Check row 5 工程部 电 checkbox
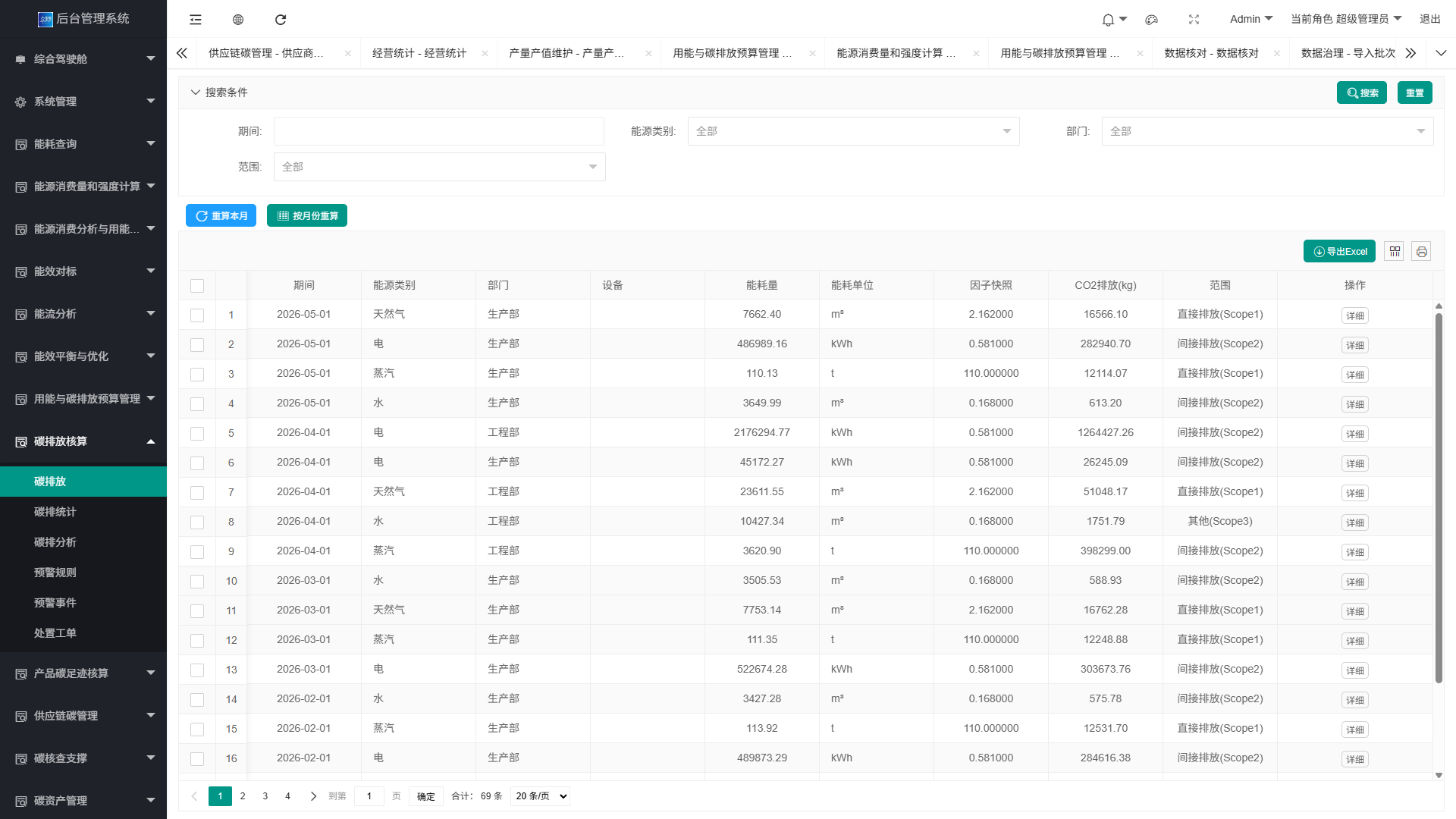This screenshot has width=1456, height=819. 197,434
